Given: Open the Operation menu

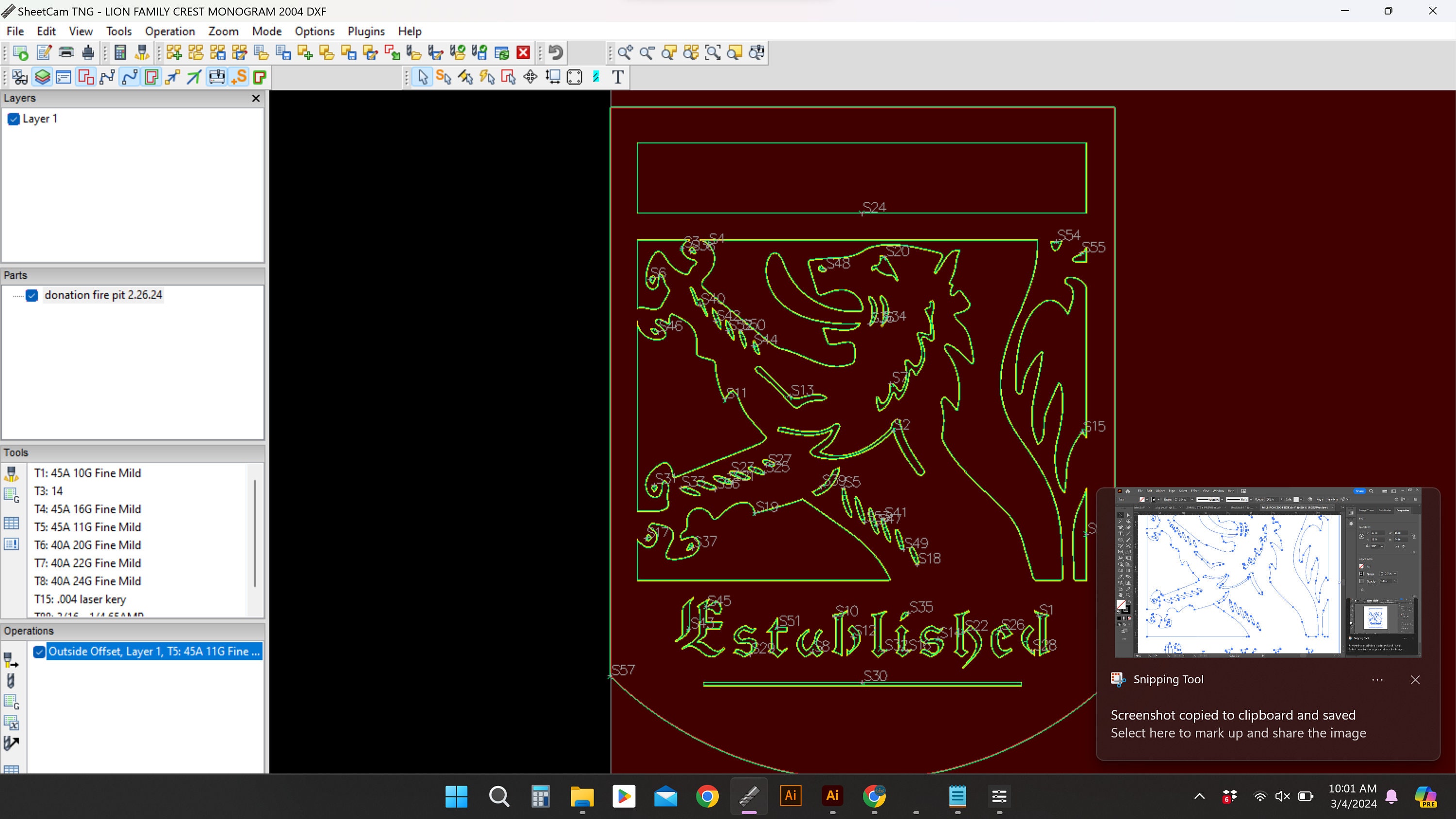Looking at the screenshot, I should (169, 31).
